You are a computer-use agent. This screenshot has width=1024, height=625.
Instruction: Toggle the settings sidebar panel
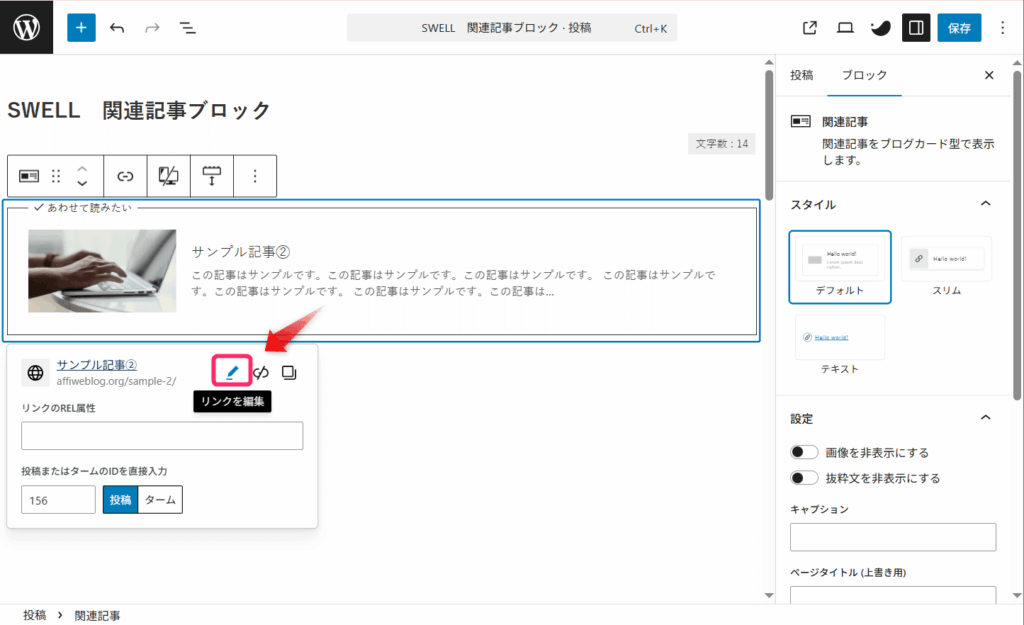(916, 27)
